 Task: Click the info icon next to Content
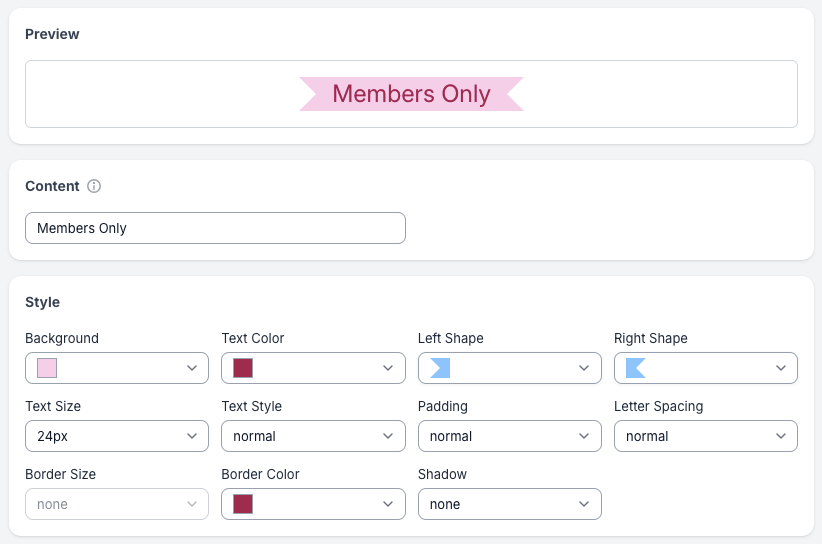tap(94, 186)
